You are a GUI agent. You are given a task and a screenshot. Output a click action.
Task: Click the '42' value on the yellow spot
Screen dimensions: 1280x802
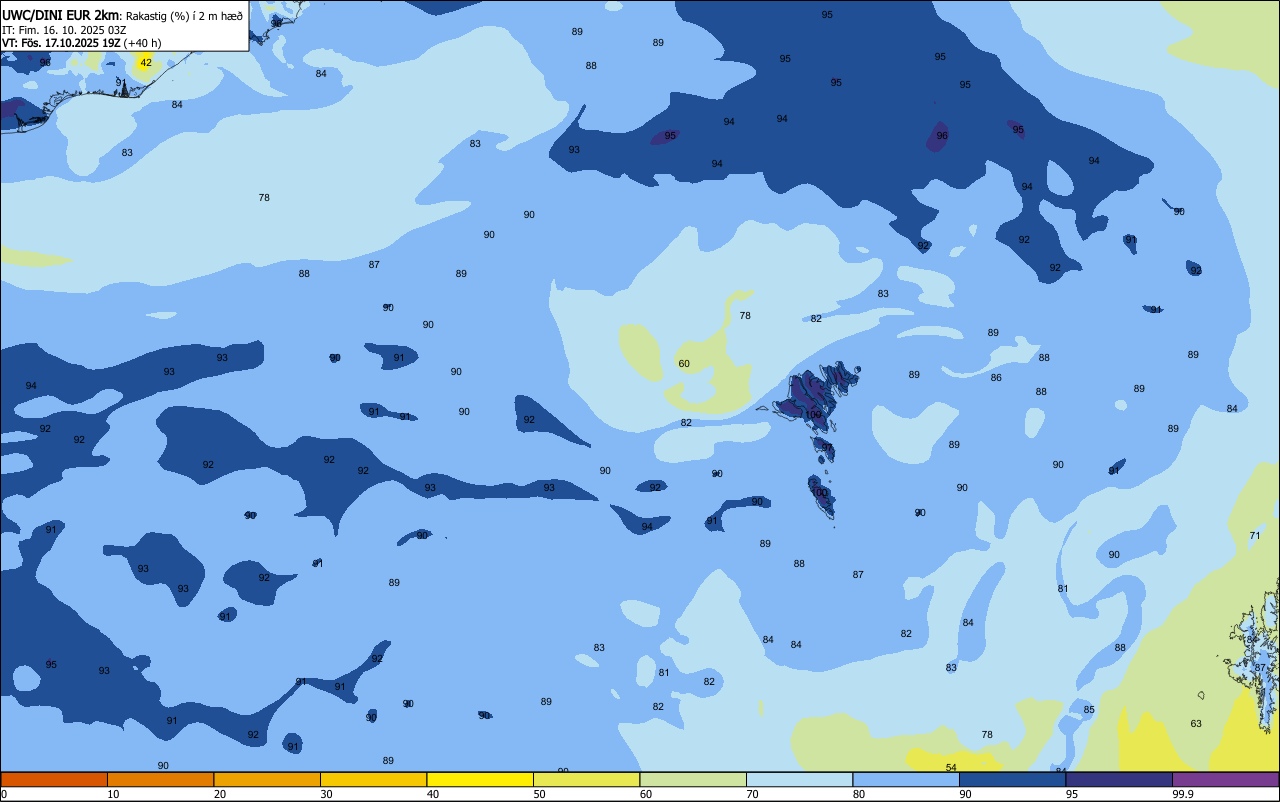(x=146, y=62)
